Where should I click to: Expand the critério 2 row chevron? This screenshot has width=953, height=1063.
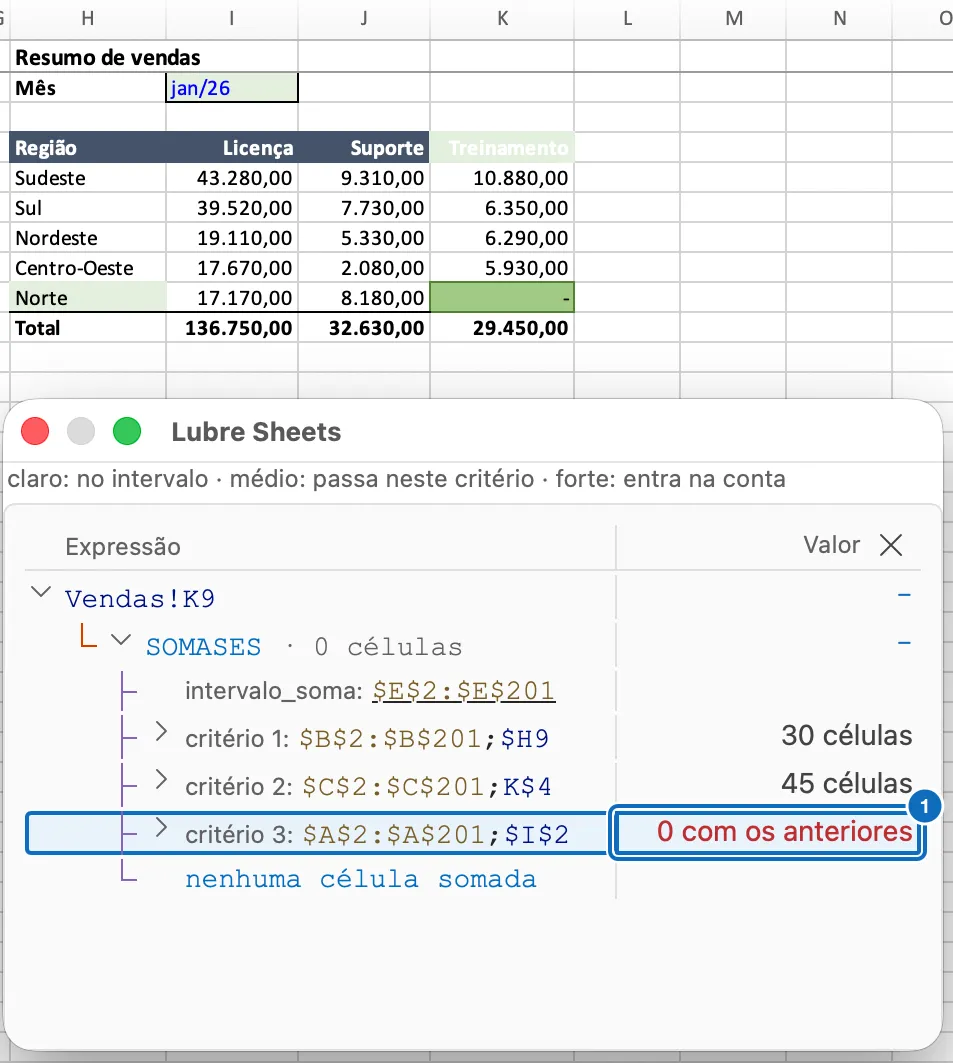click(161, 780)
